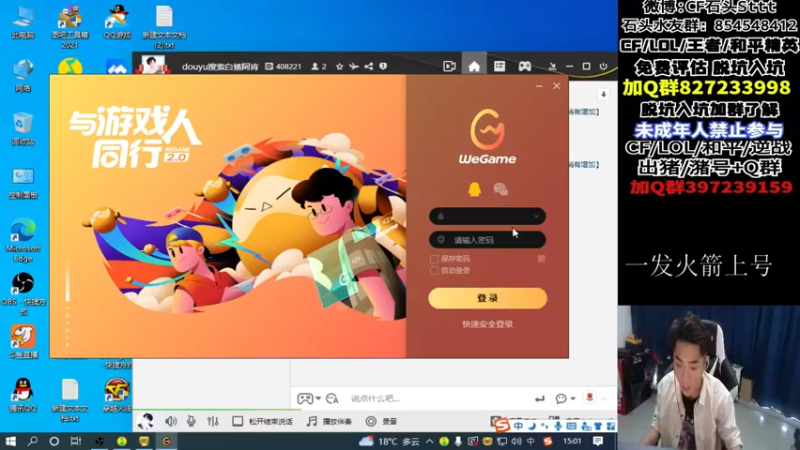This screenshot has width=800, height=450.
Task: Open Microsoft Edge desktop shortcut
Action: tap(22, 240)
